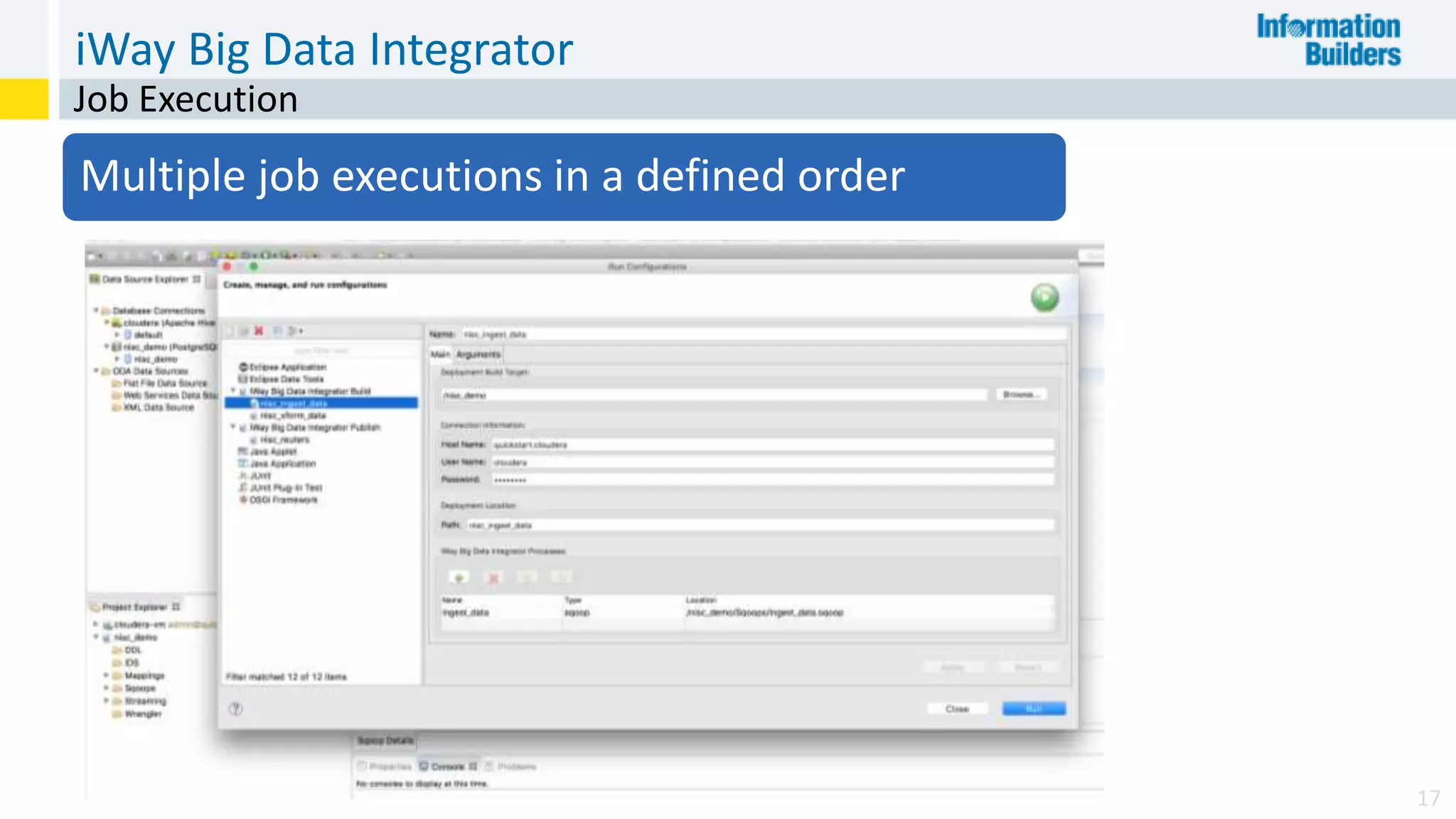1456x819 pixels.
Task: Open the dialog help question mark icon
Action: click(236, 708)
